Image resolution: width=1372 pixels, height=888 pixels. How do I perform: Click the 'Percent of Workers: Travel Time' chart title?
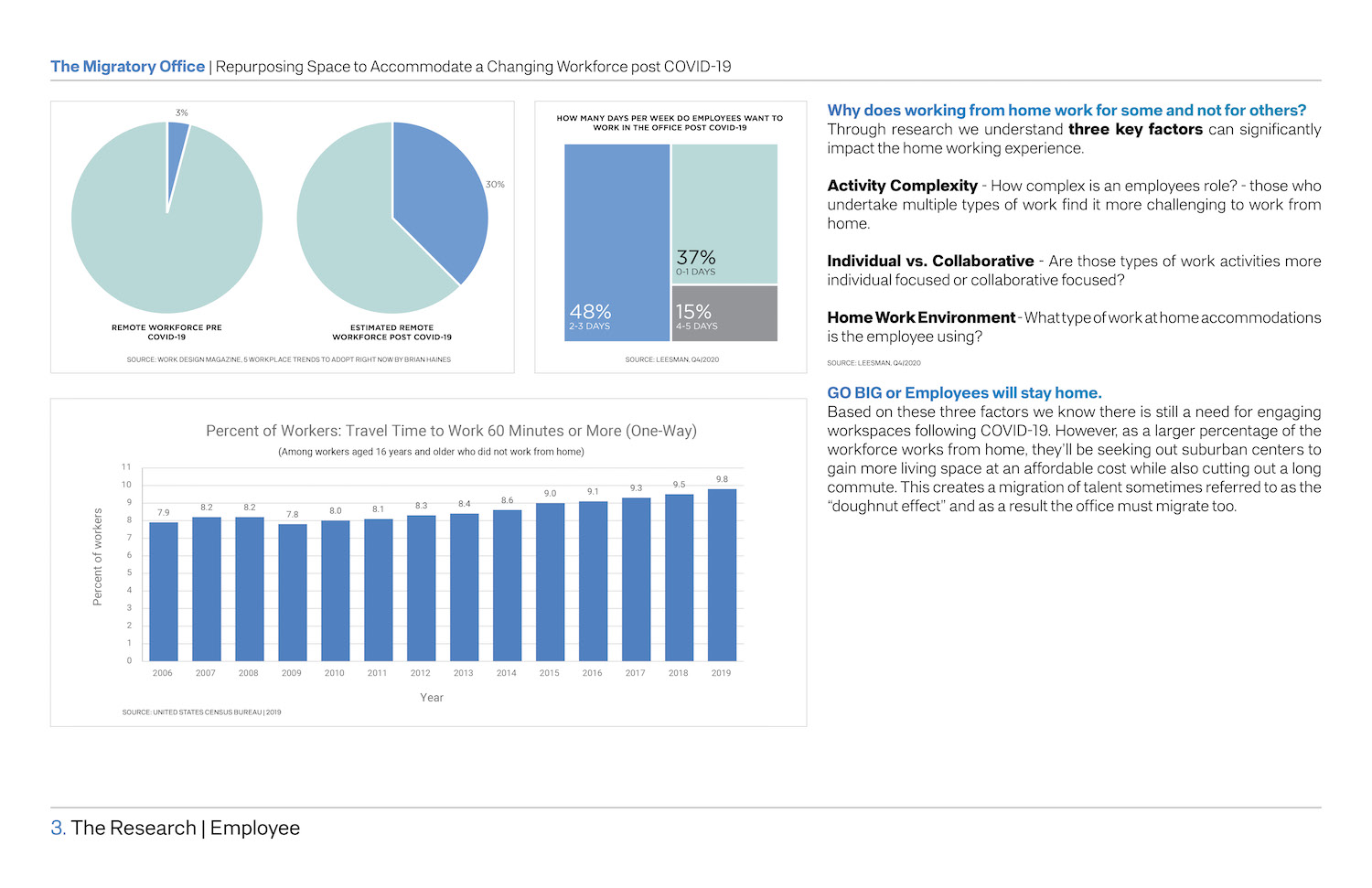click(451, 431)
